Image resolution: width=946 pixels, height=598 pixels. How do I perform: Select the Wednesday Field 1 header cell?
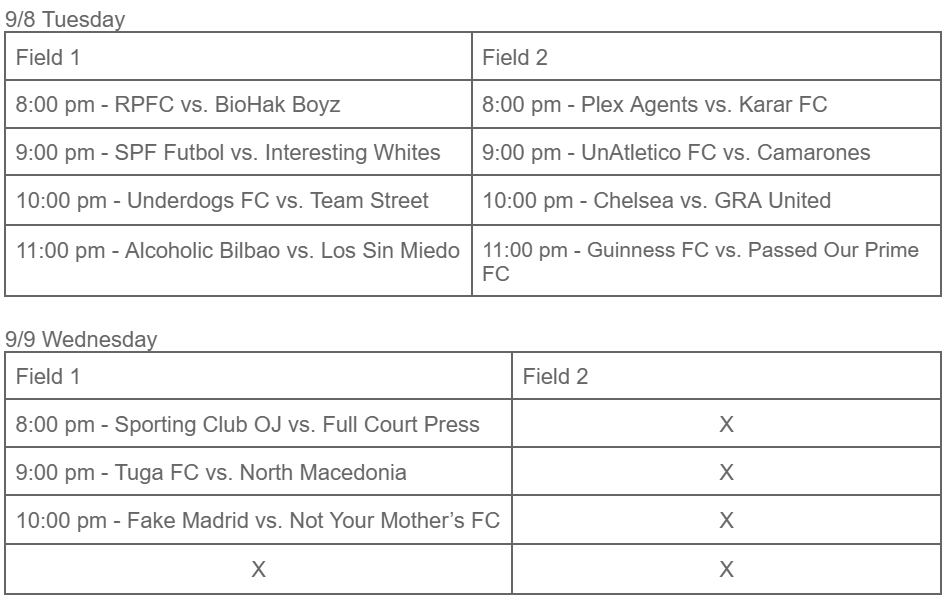tap(258, 376)
